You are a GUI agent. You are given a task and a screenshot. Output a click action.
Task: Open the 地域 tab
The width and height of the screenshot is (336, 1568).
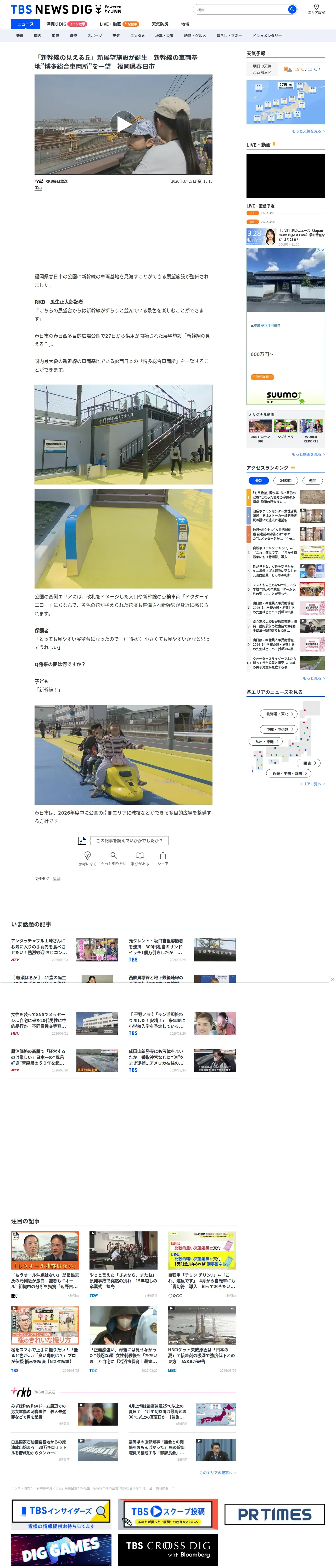185,24
